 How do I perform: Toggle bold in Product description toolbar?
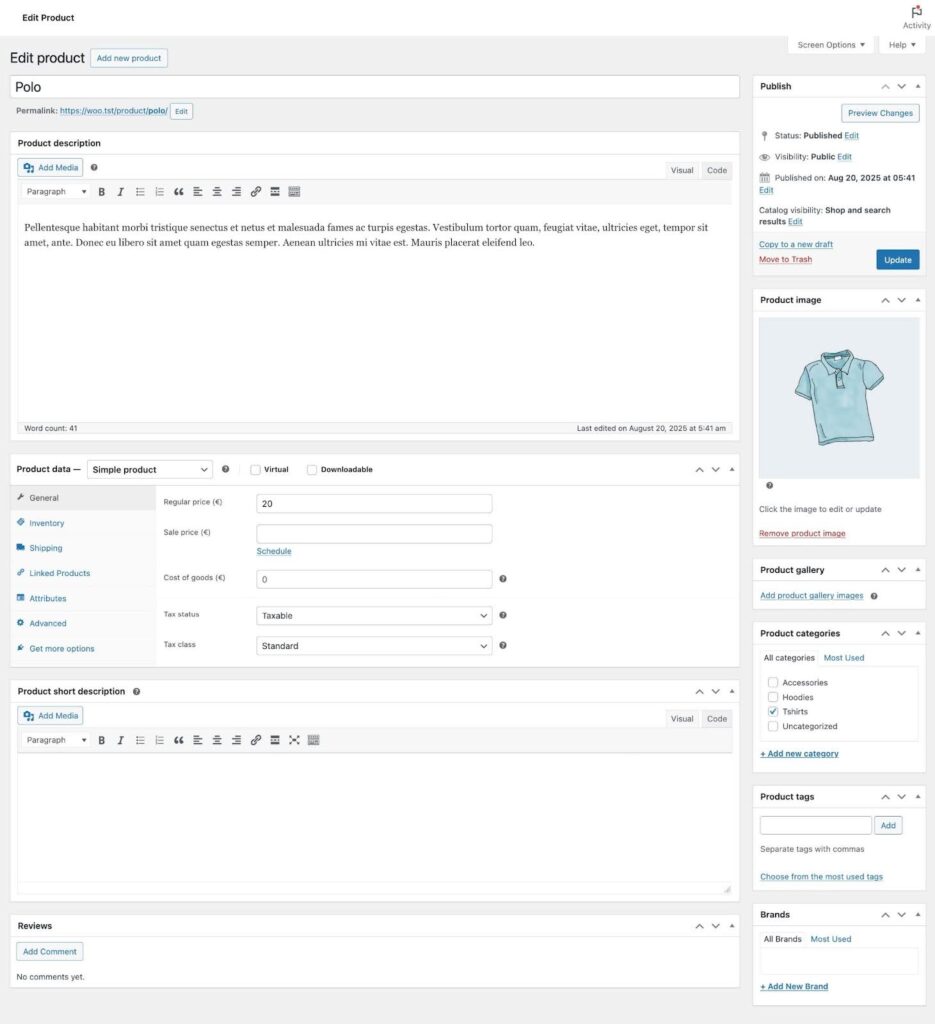click(x=101, y=191)
